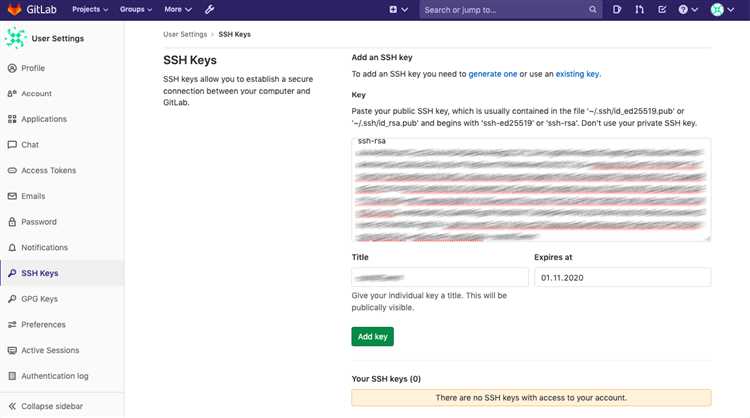Click SSH Keys breadcrumb
750x418 pixels.
coord(234,34)
